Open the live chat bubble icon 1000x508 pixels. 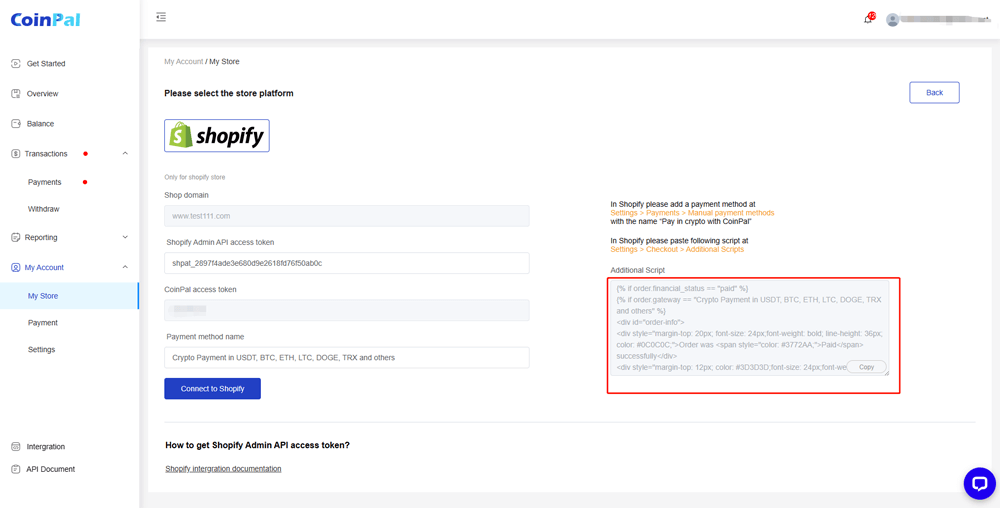(979, 484)
